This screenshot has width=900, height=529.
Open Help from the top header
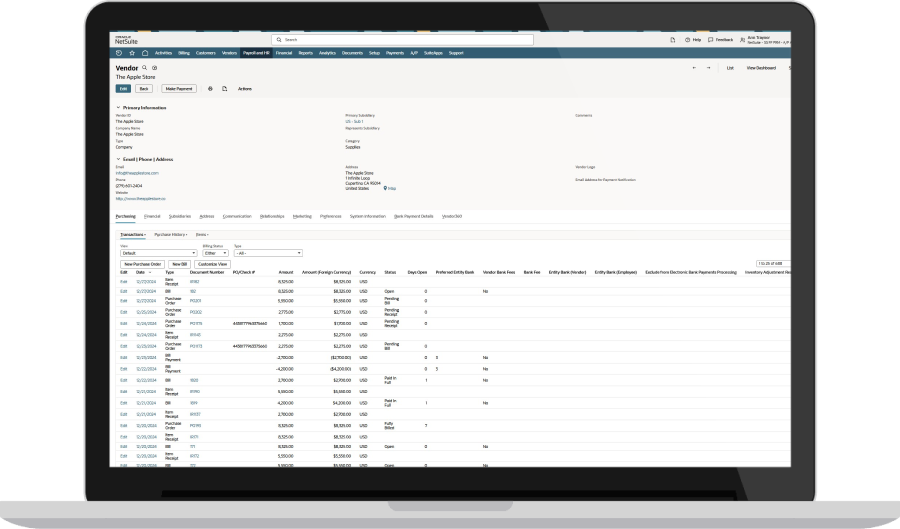[693, 40]
